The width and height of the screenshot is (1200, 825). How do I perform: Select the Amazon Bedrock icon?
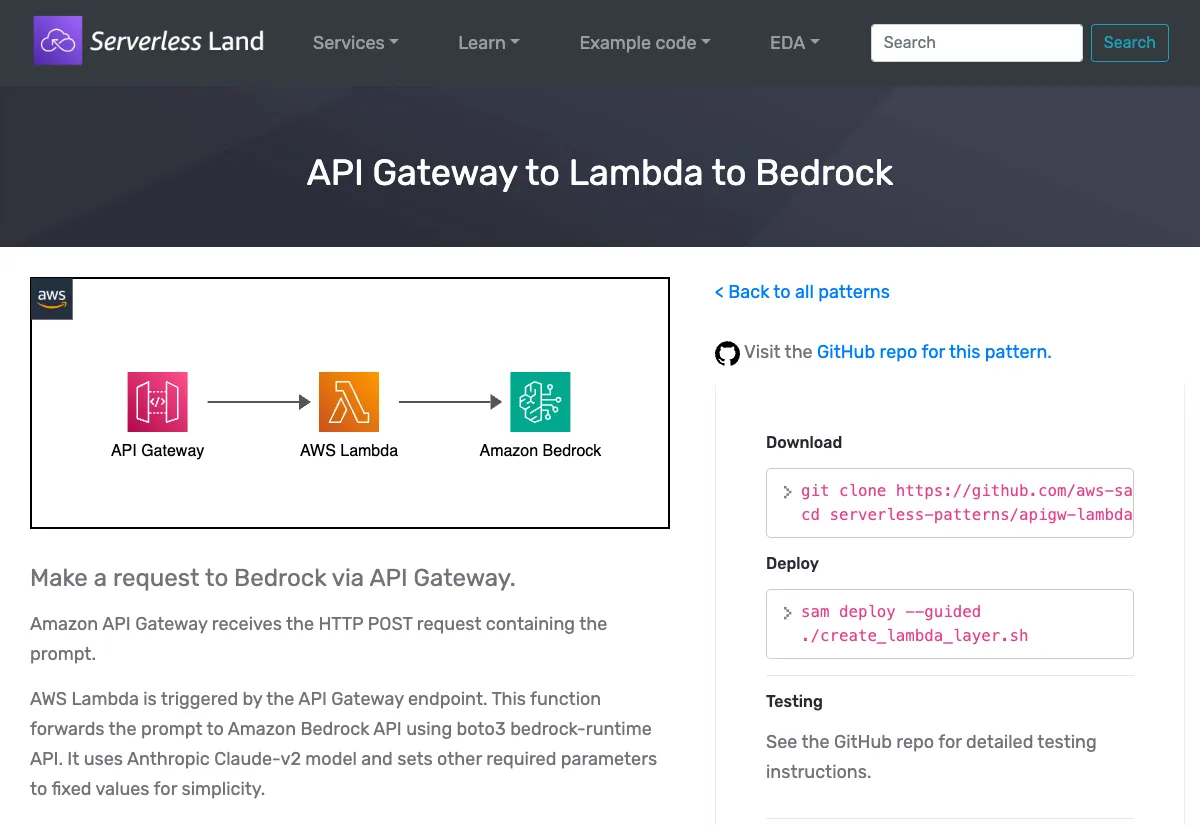pyautogui.click(x=540, y=401)
